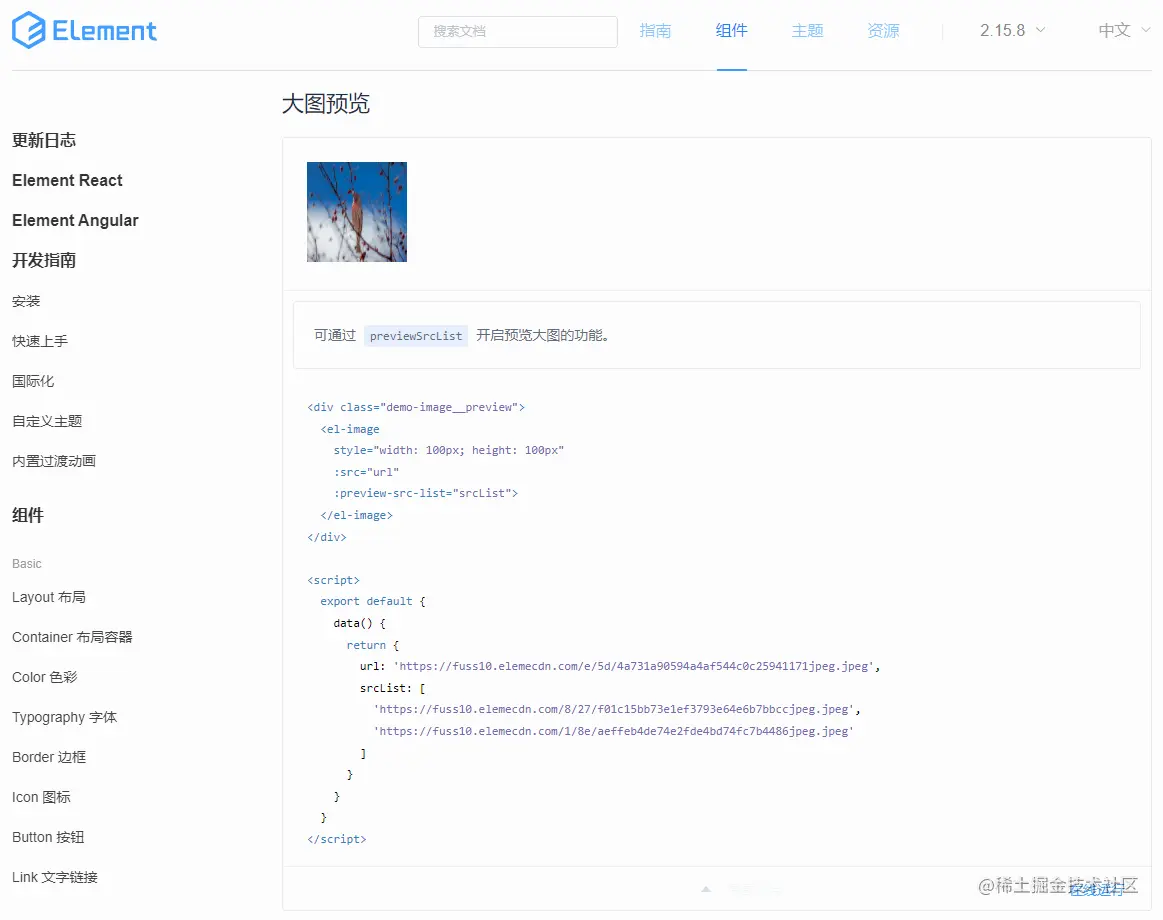Click the url value string in code
This screenshot has height=920, width=1163.
(633, 666)
